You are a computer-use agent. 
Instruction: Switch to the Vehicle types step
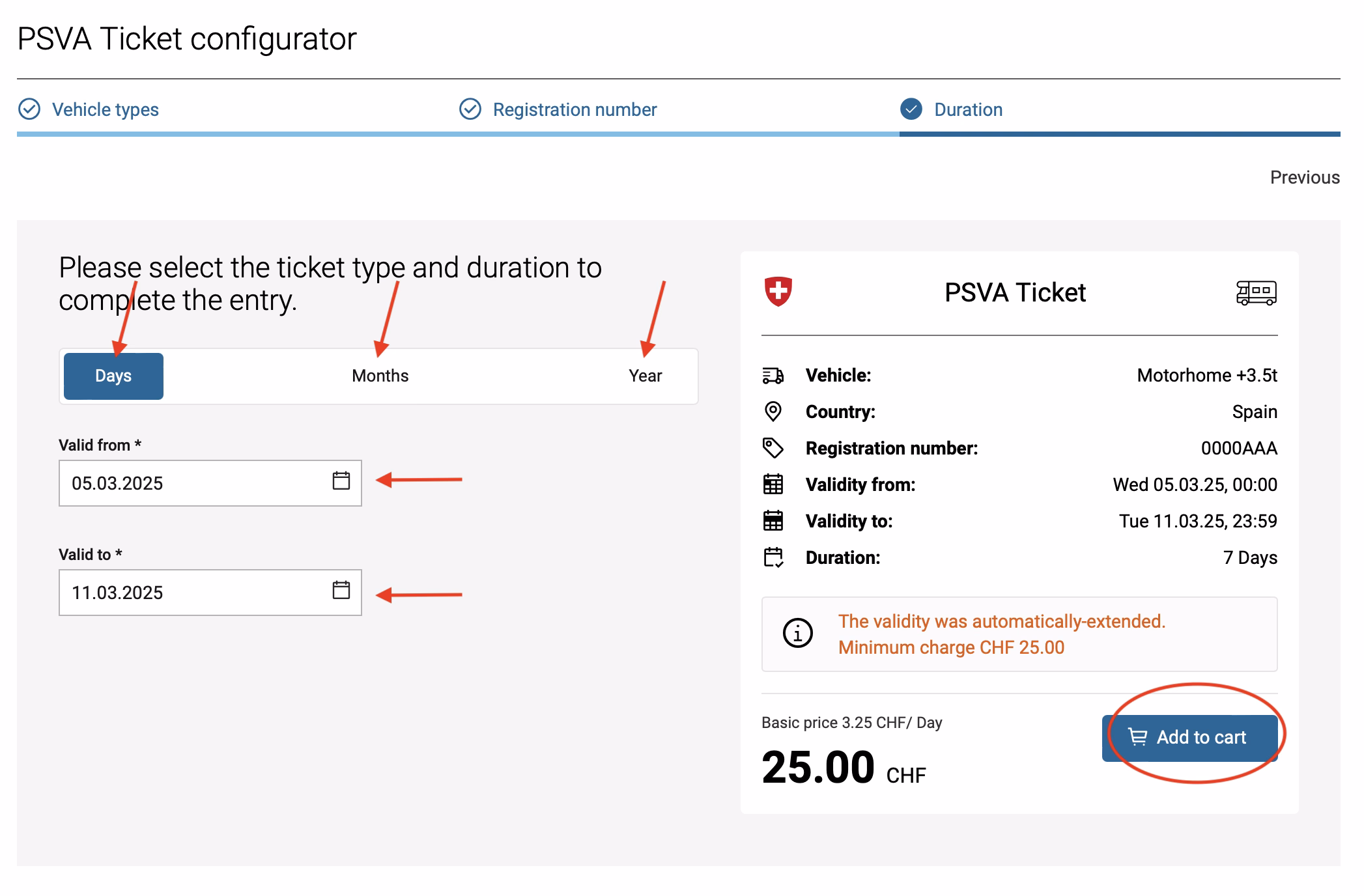click(x=106, y=109)
